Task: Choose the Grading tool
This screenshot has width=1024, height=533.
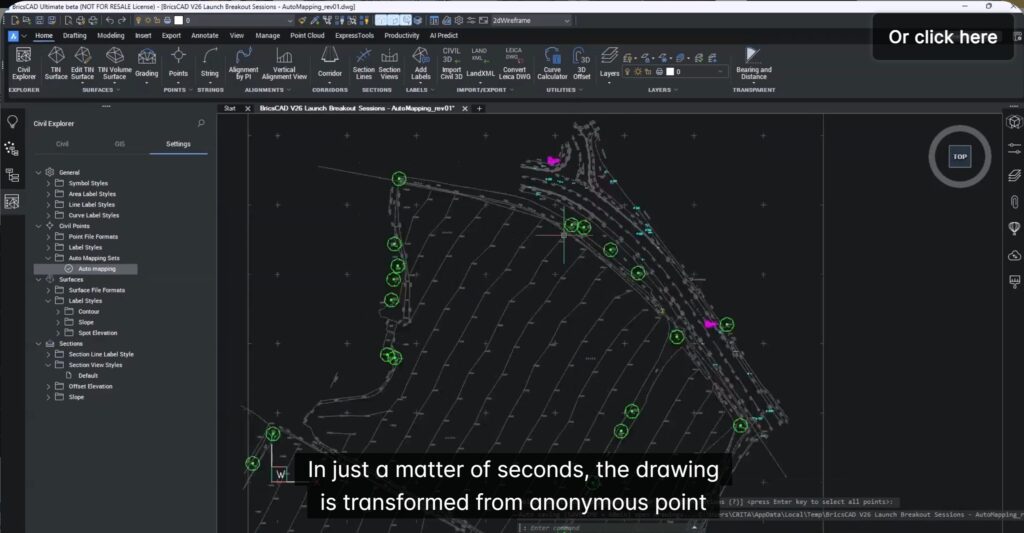Action: tap(146, 63)
